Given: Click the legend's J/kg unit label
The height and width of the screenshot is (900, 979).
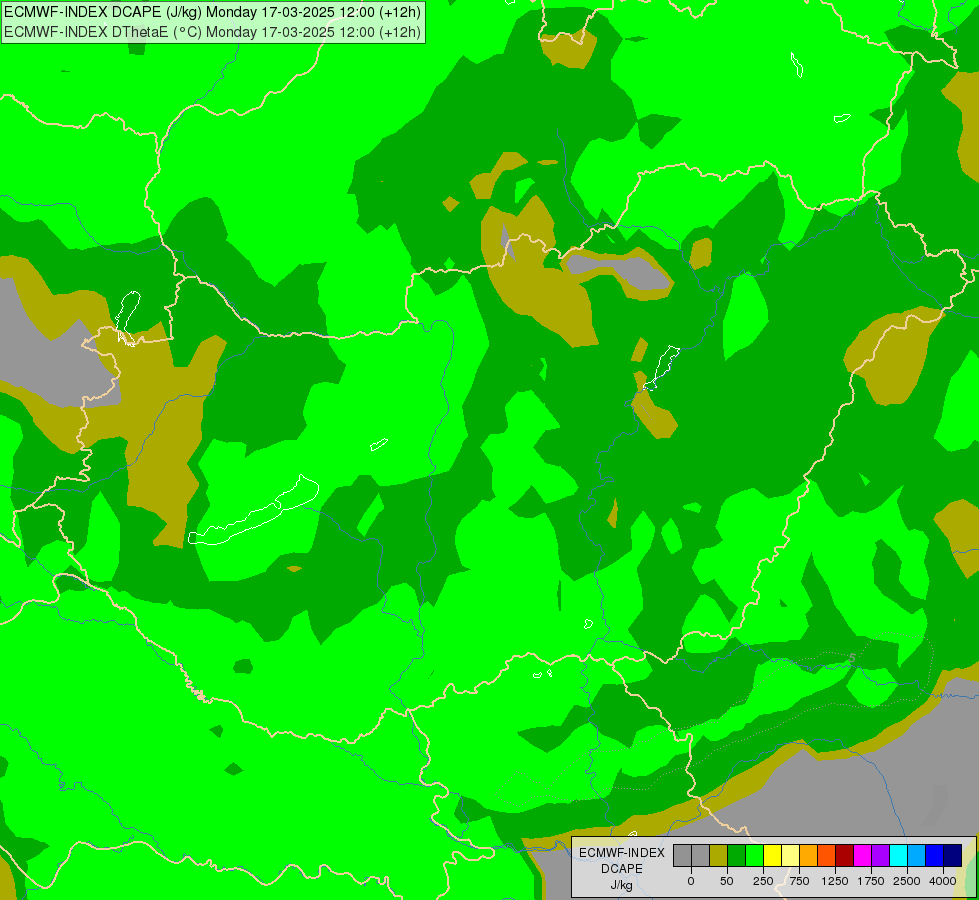Looking at the screenshot, I should point(621,886).
